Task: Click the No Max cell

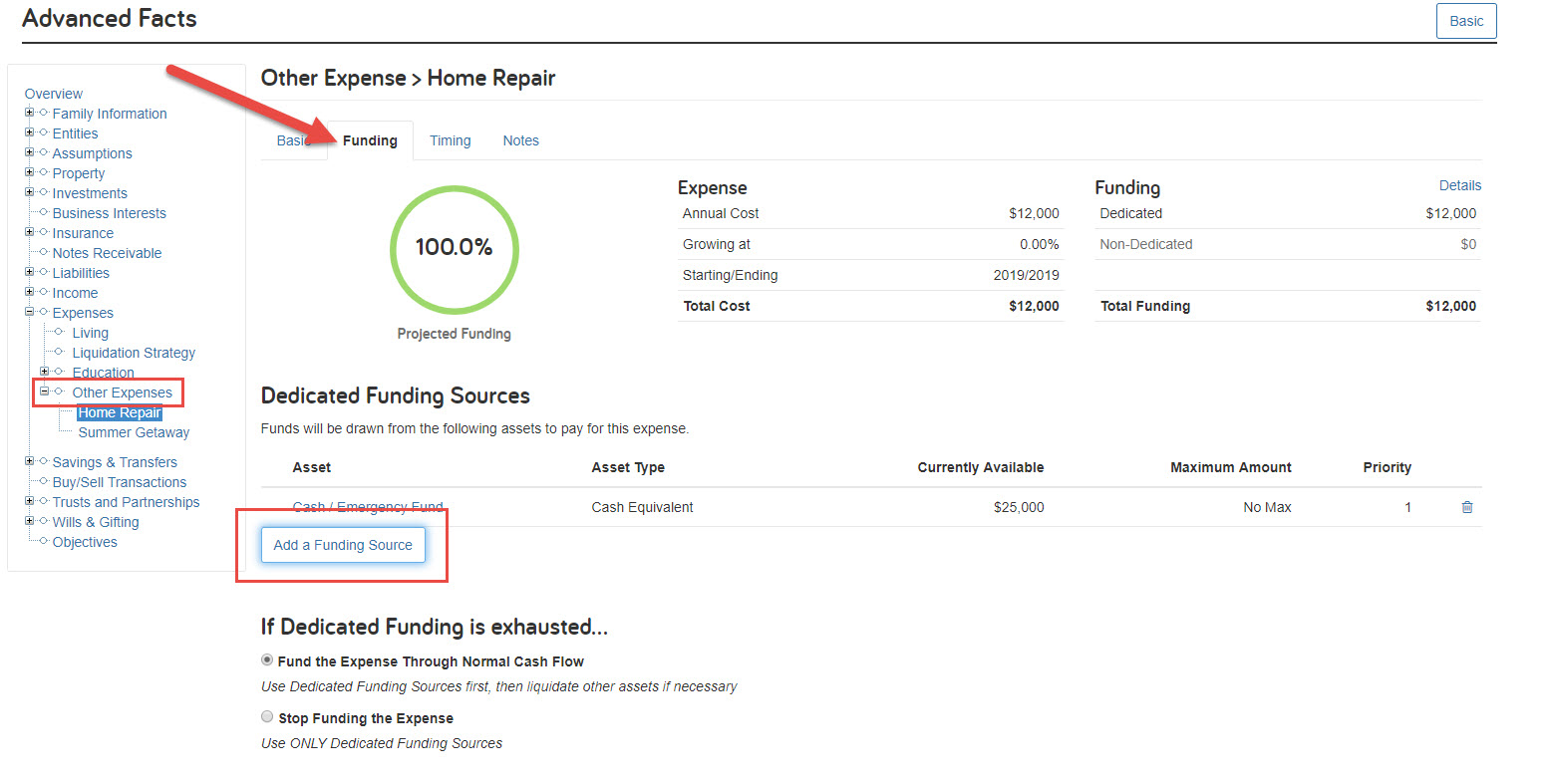Action: point(1267,507)
